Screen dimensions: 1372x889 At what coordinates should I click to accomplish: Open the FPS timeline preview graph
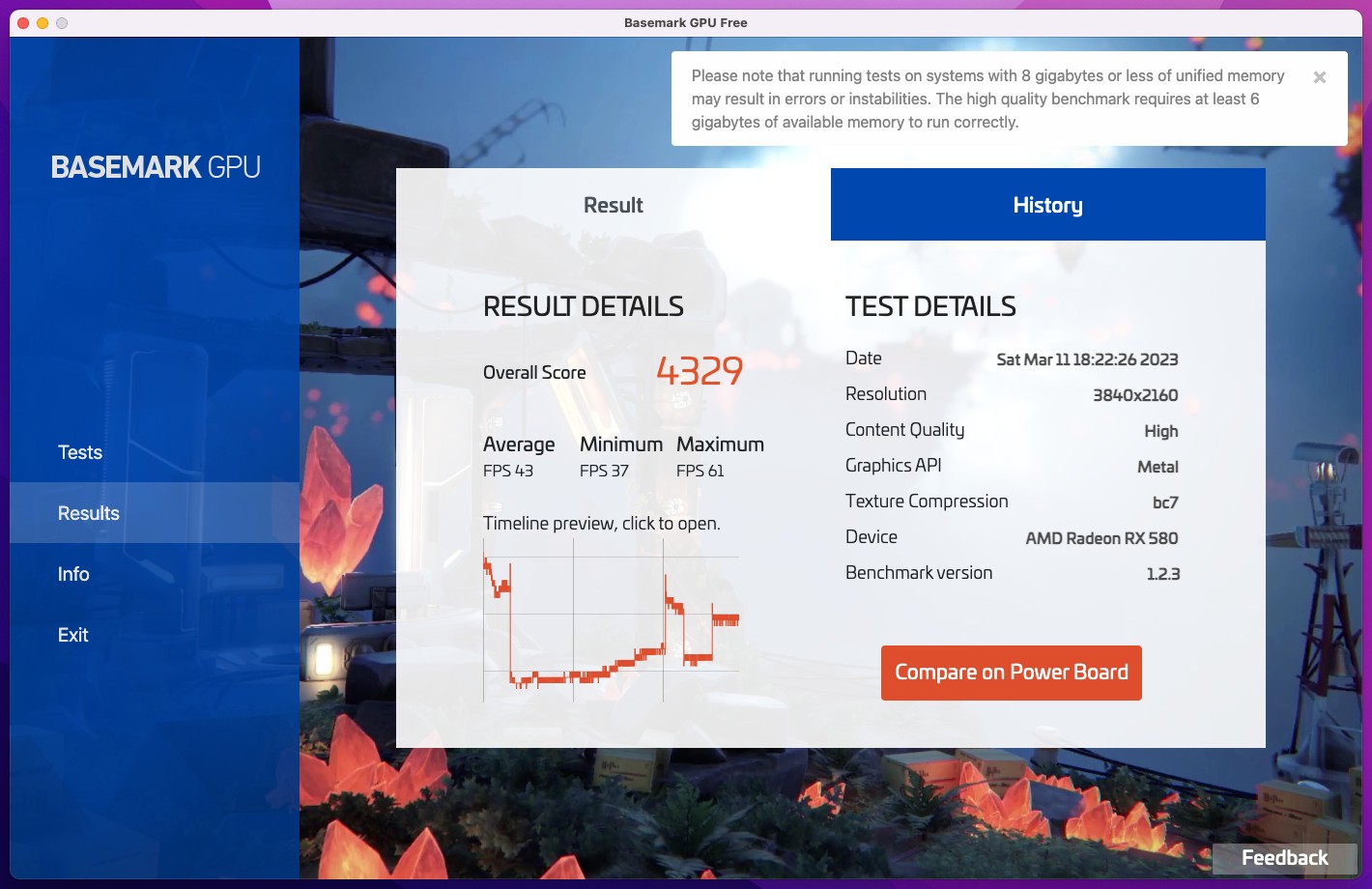[611, 619]
